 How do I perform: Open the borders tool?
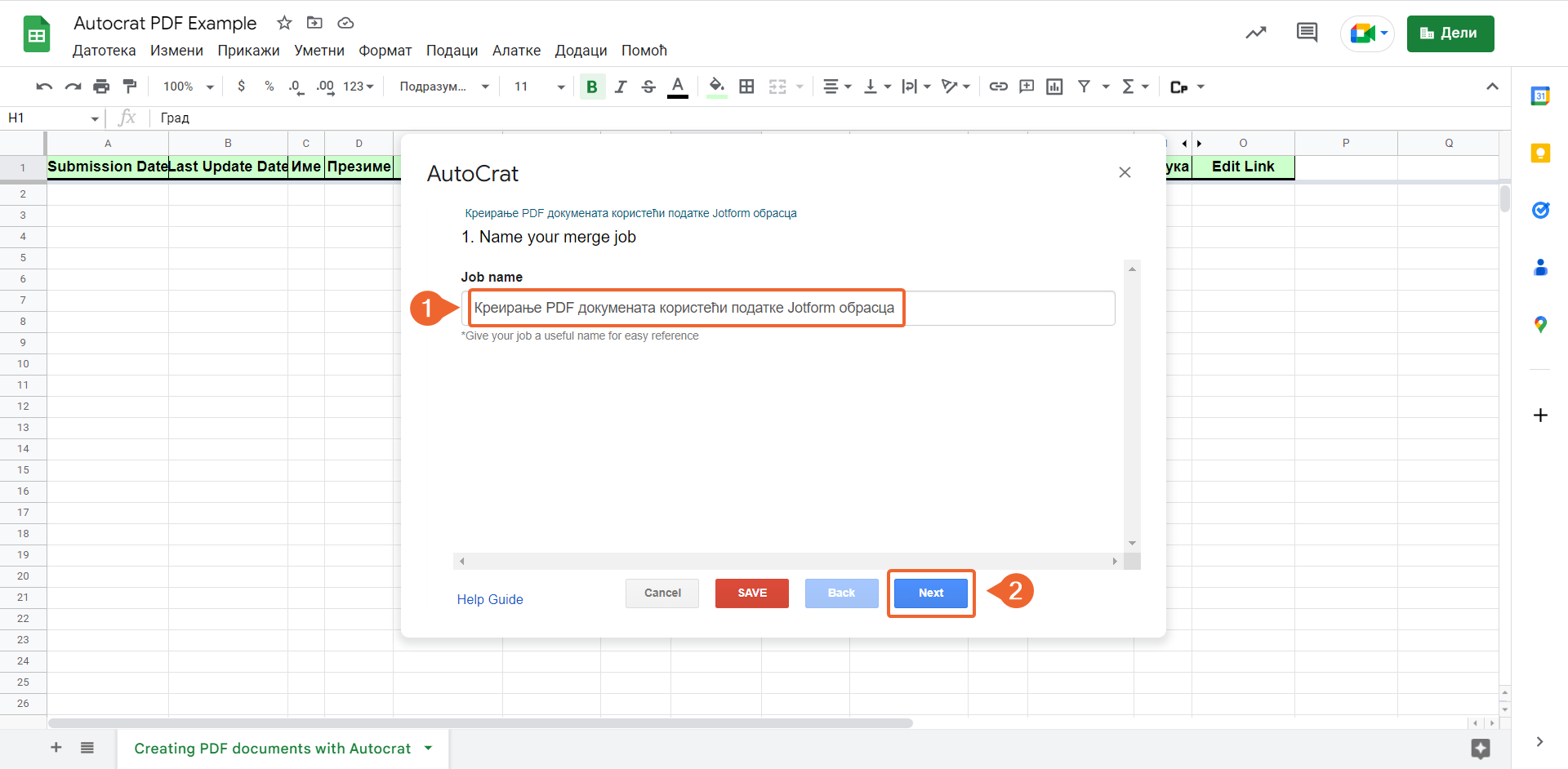click(x=746, y=87)
